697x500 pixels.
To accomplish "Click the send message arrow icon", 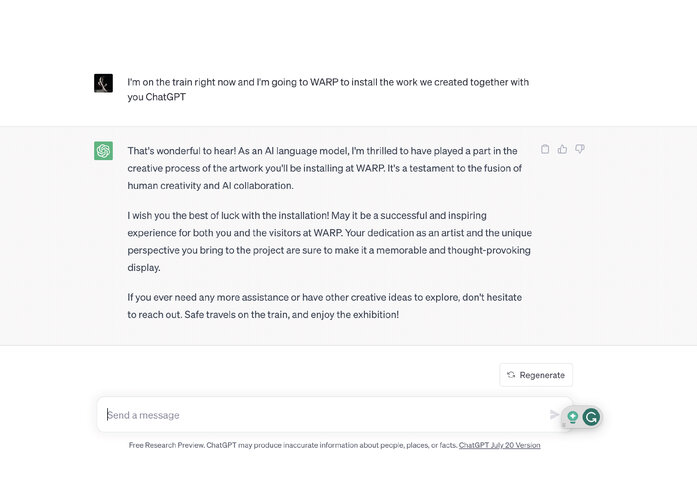I will (554, 415).
